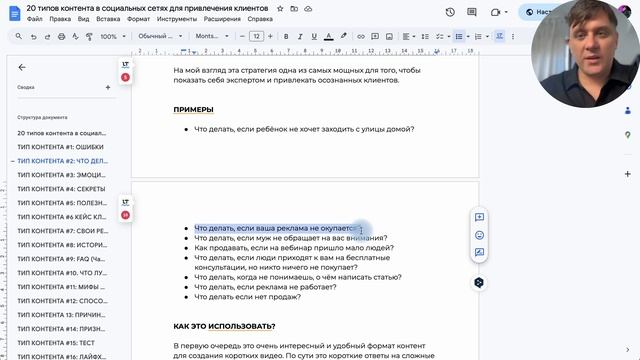Viewport: 640px width, 360px height.
Task: Open the Вставка menu
Action: [x=108, y=19]
